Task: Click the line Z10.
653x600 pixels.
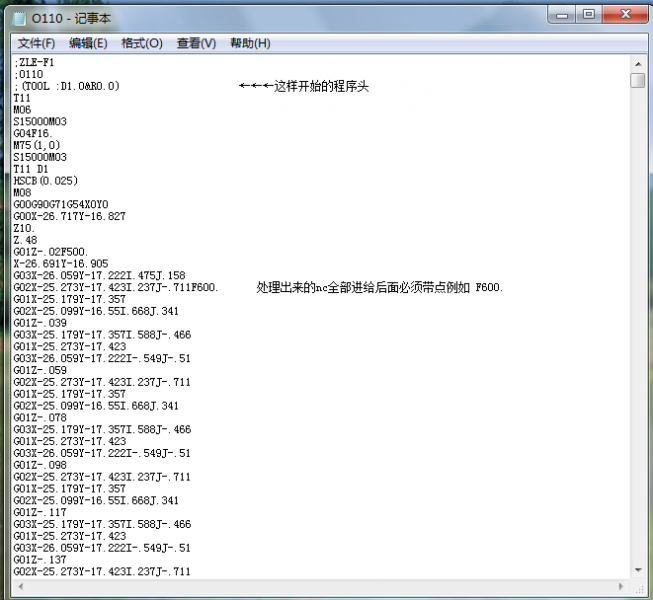Action: pyautogui.click(x=24, y=228)
